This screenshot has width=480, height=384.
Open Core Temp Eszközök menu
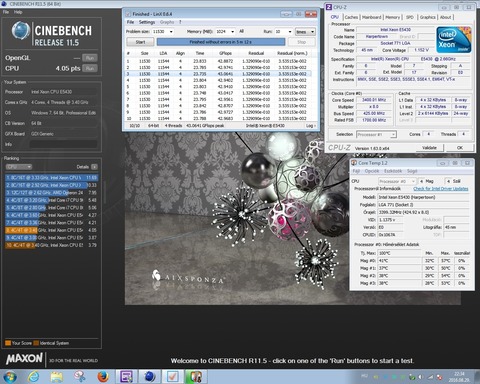click(393, 171)
